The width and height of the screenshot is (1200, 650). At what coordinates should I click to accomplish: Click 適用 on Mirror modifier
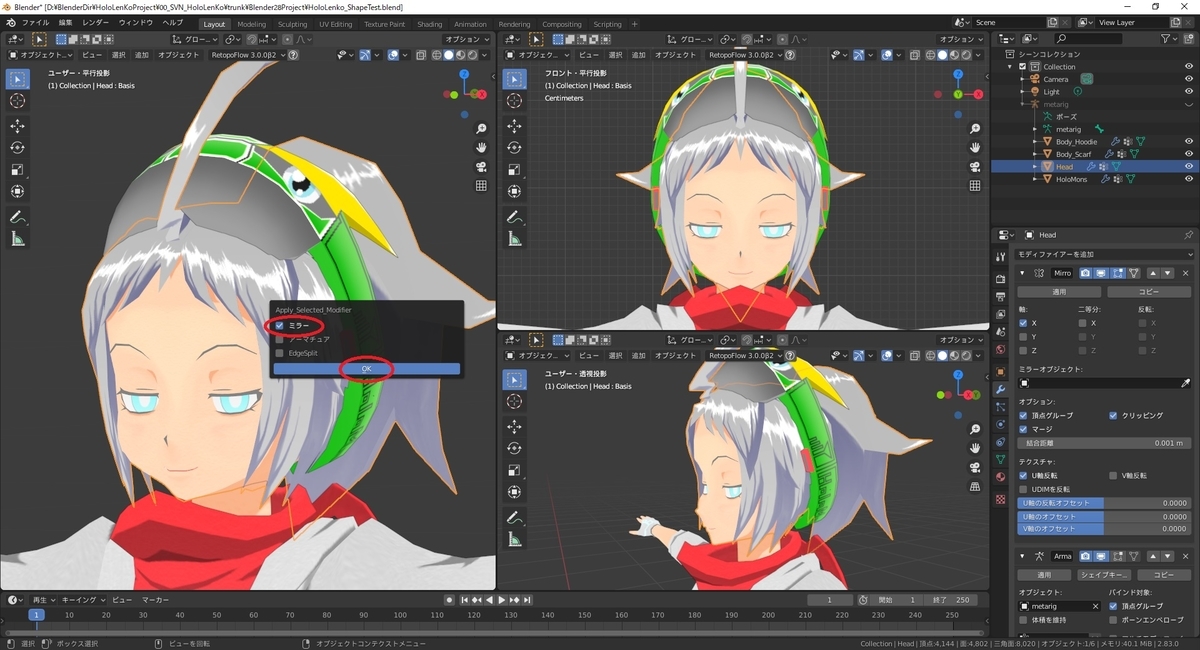(x=1058, y=292)
